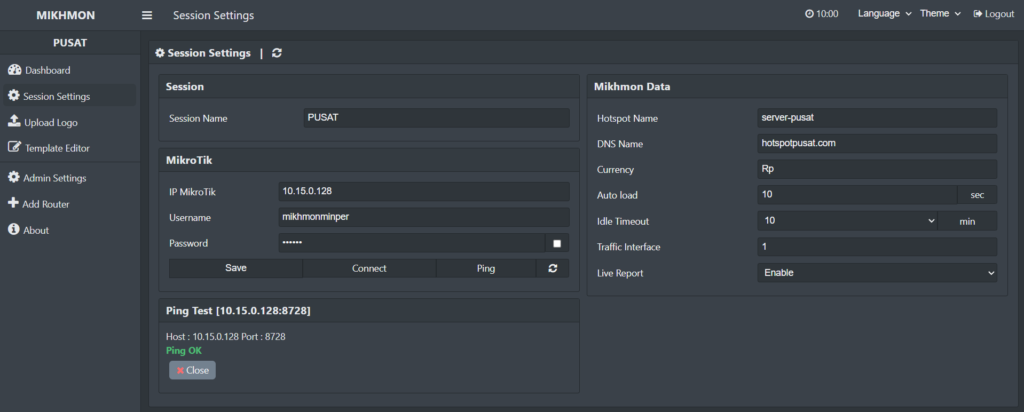The width and height of the screenshot is (1024, 412).
Task: Expand the Idle Timeout dropdown
Action: pos(848,221)
